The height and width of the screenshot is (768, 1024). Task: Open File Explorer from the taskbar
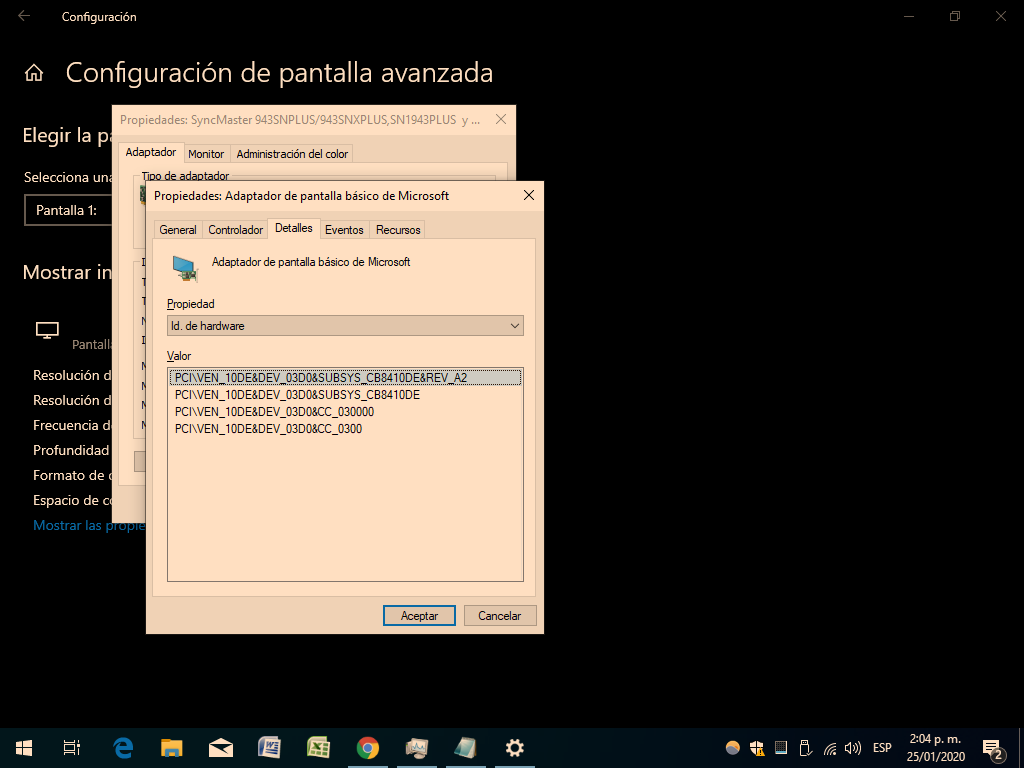(172, 748)
